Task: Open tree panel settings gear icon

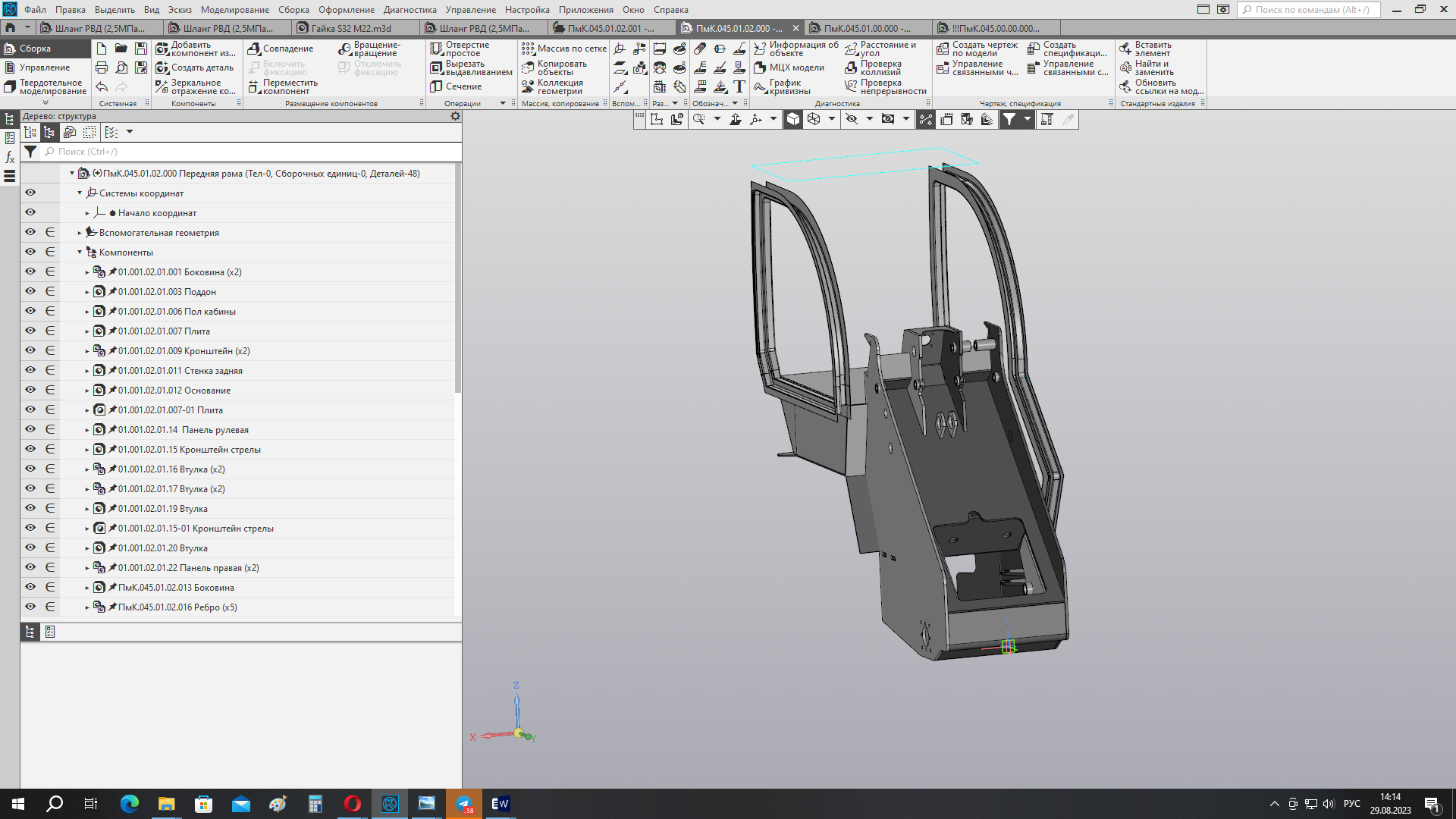Action: (x=455, y=116)
